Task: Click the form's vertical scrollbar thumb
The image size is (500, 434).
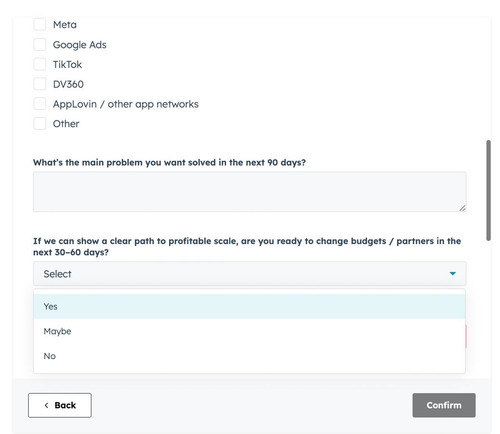Action: [x=488, y=190]
